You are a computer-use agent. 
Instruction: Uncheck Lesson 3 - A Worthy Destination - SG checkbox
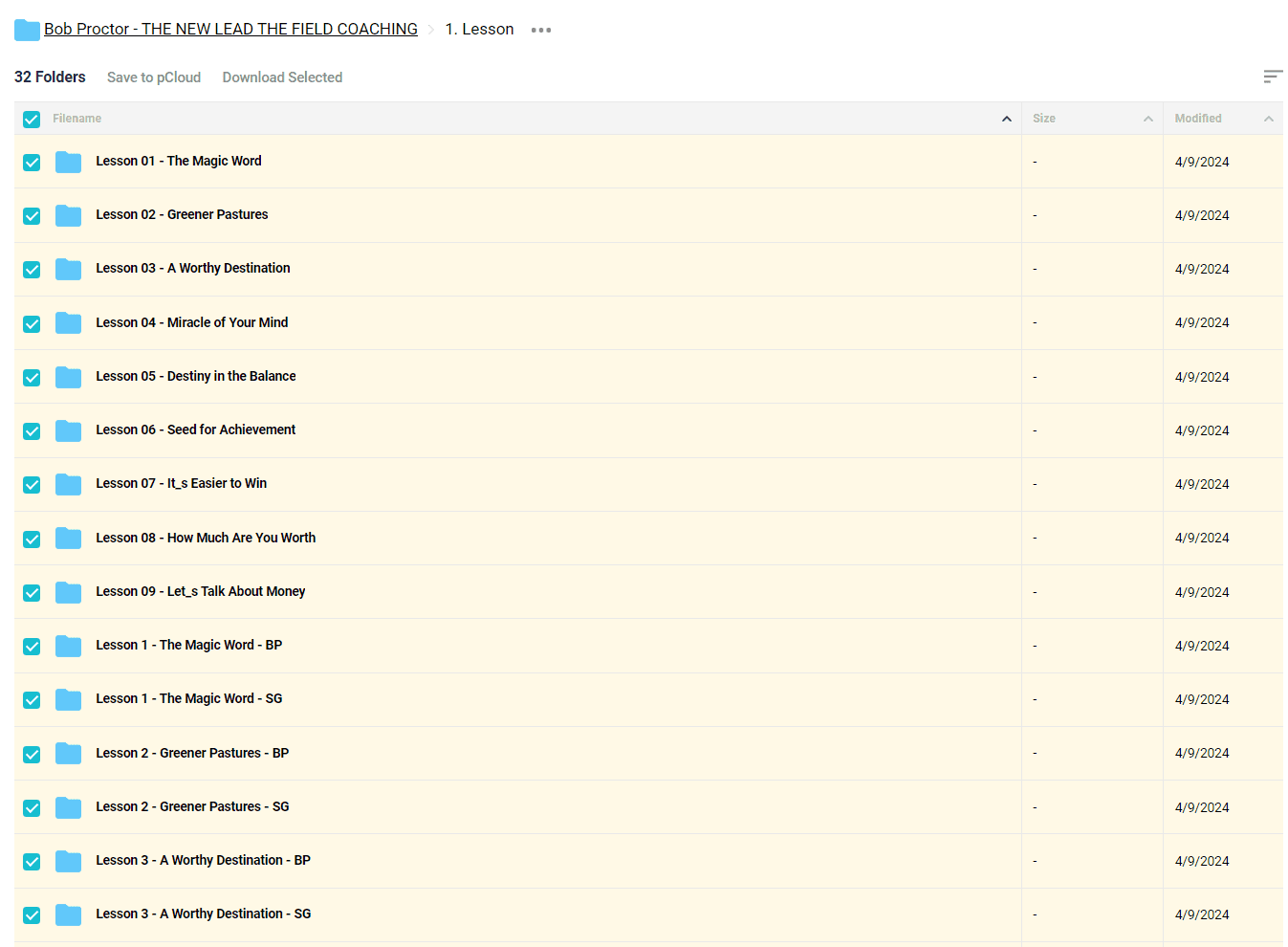point(32,915)
